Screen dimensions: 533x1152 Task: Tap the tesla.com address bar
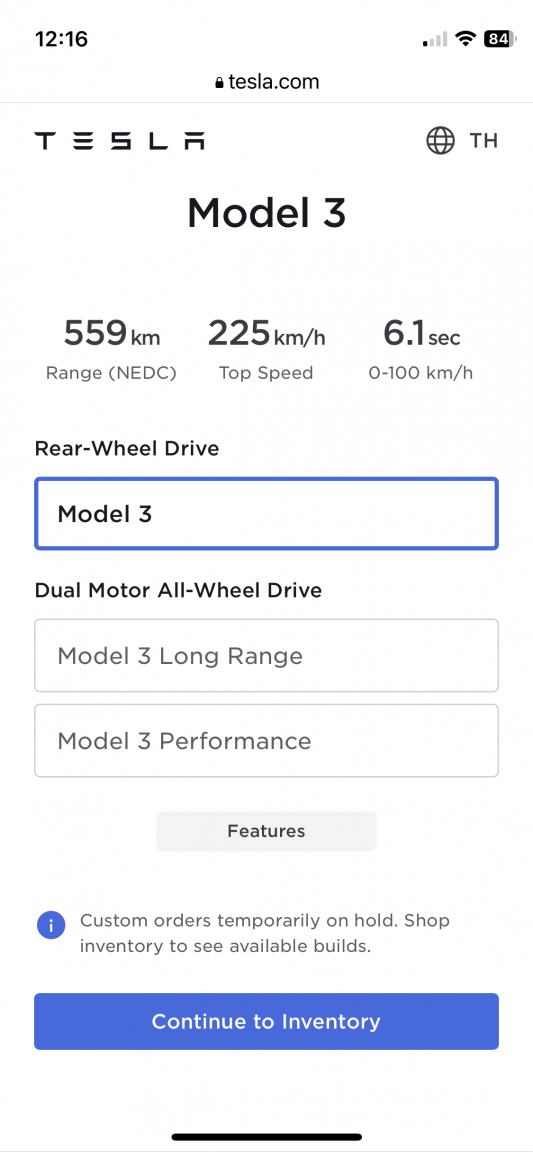266,82
